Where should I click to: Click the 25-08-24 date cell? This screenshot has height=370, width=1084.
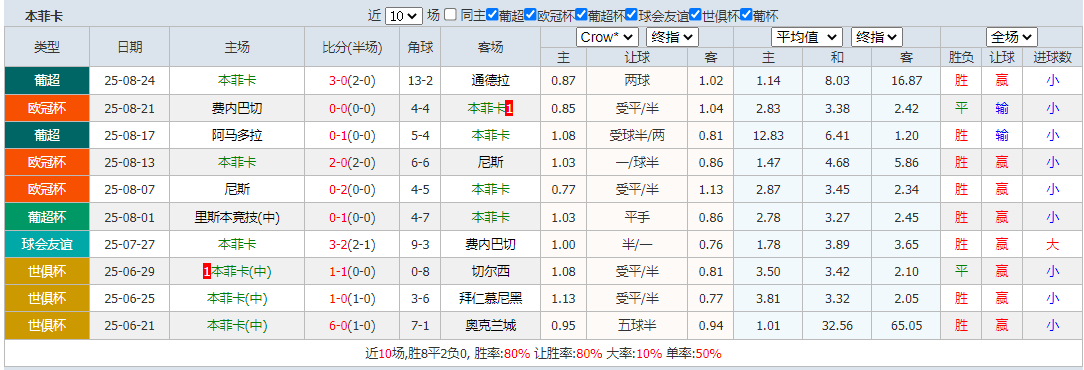[130, 81]
